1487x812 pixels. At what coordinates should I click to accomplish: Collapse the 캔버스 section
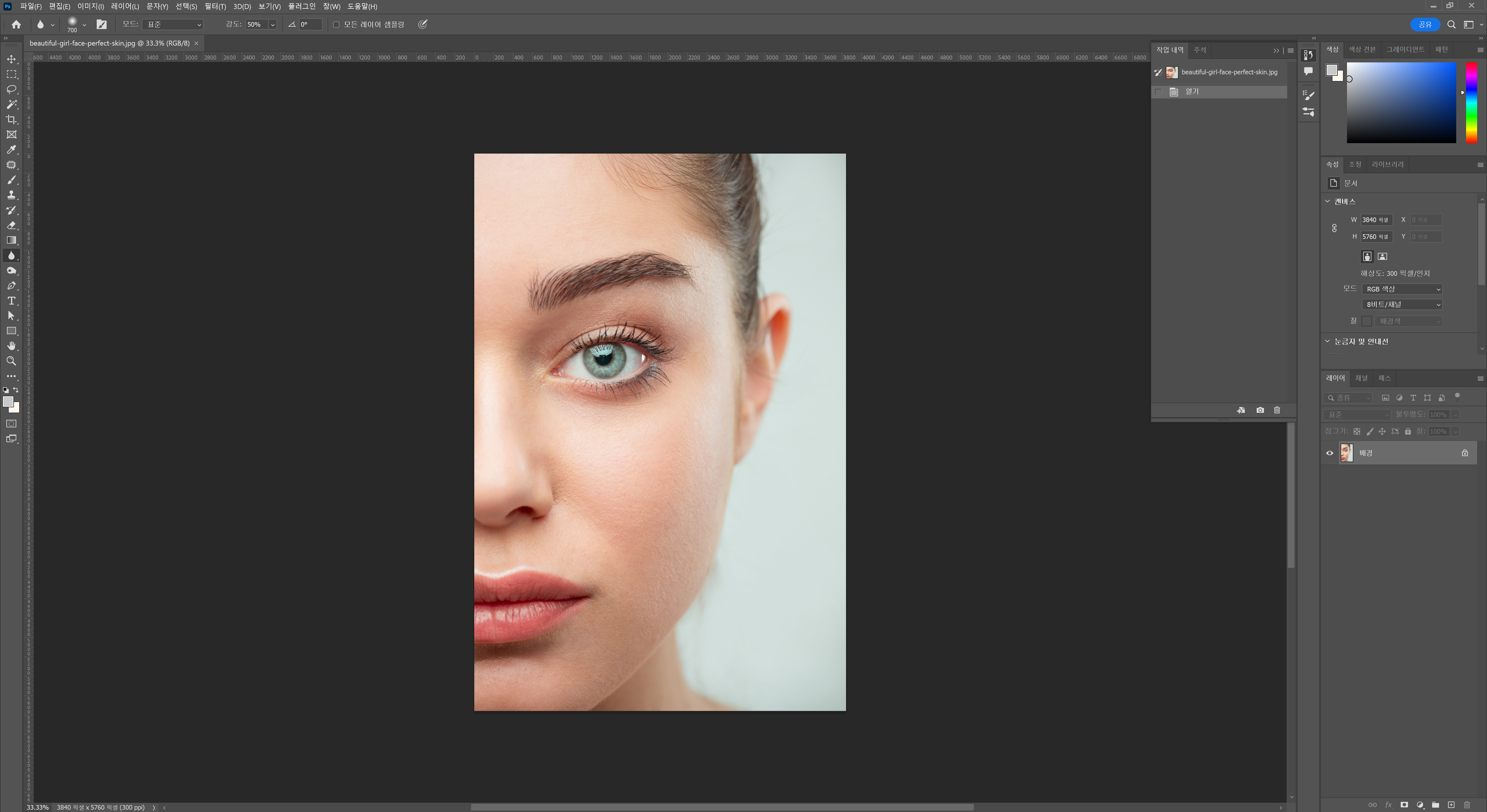(1328, 201)
